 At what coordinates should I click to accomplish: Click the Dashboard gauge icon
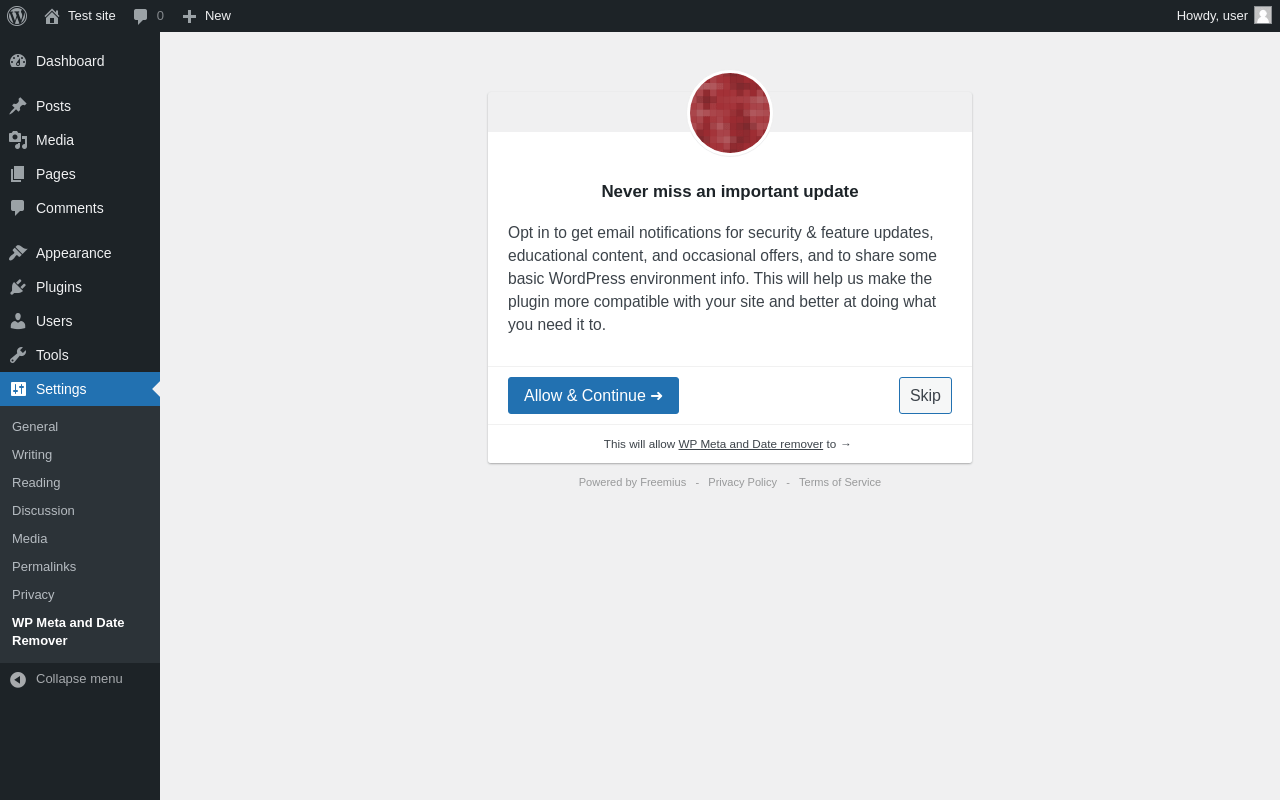pos(18,61)
